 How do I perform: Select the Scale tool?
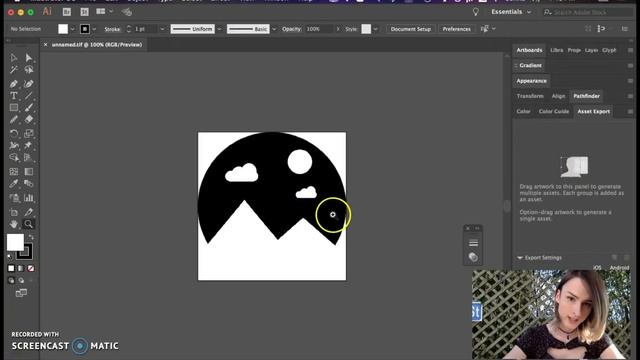(29, 133)
